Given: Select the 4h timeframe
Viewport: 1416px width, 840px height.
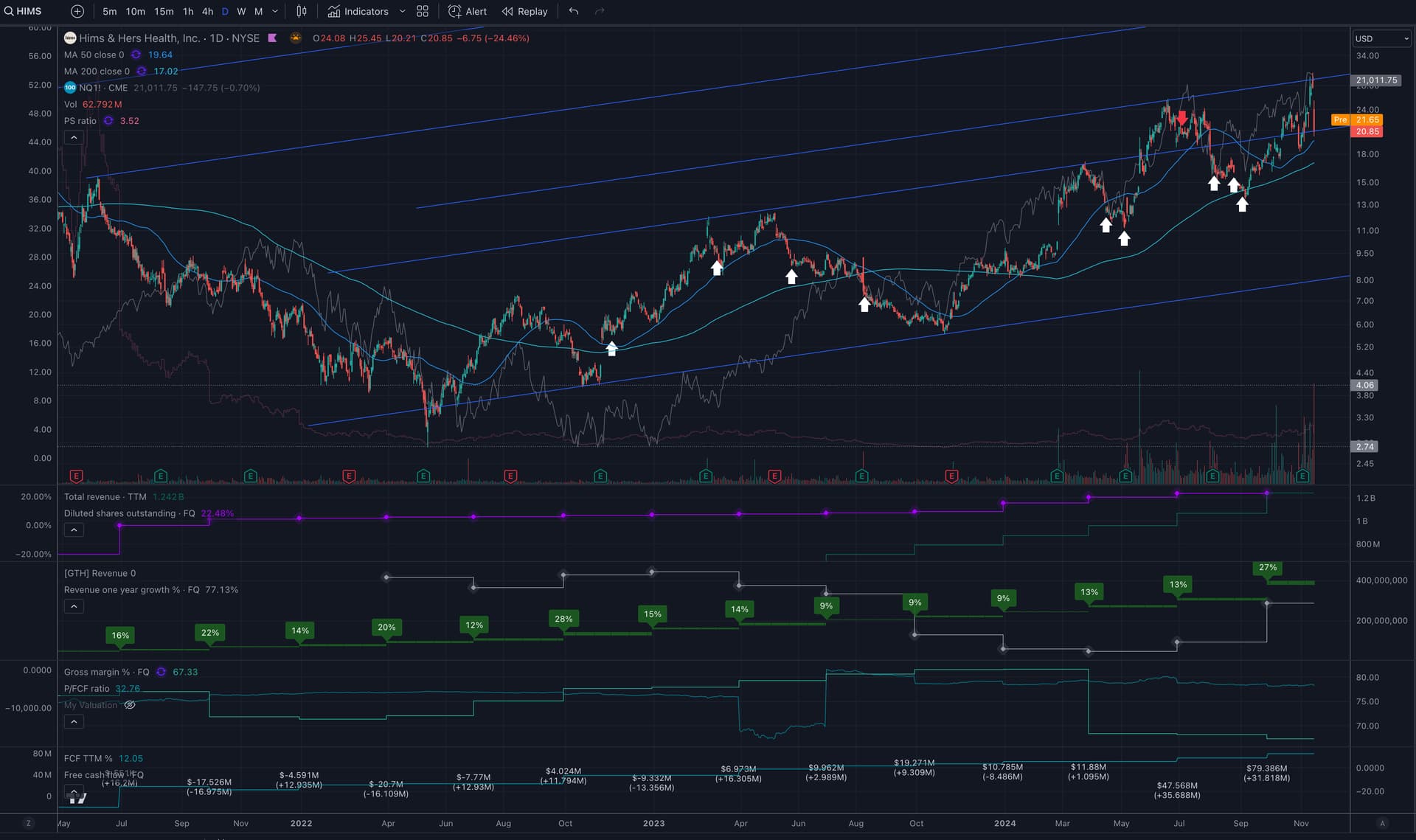Looking at the screenshot, I should (x=207, y=11).
